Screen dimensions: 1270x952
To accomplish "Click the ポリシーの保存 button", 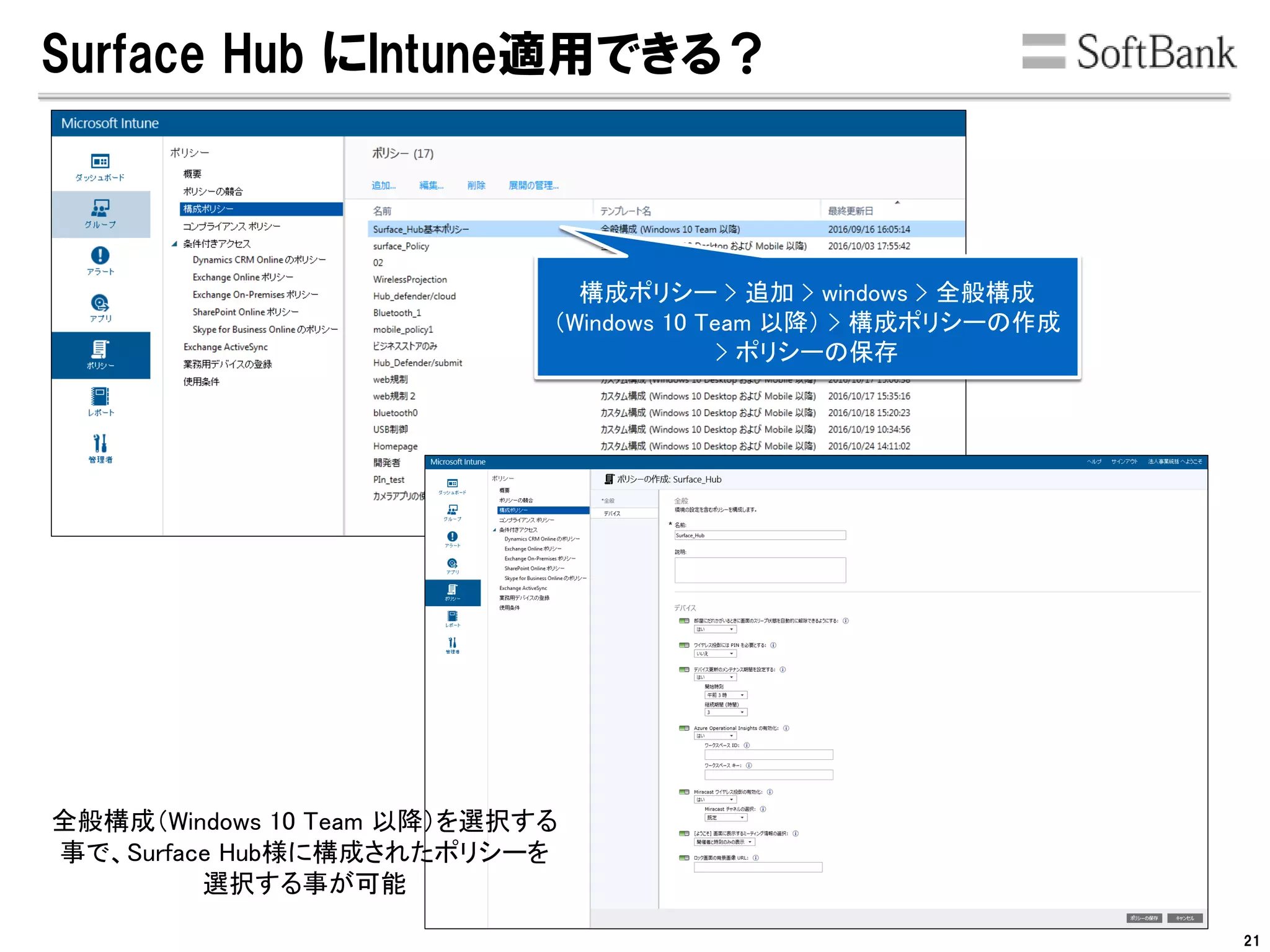I will [1144, 918].
